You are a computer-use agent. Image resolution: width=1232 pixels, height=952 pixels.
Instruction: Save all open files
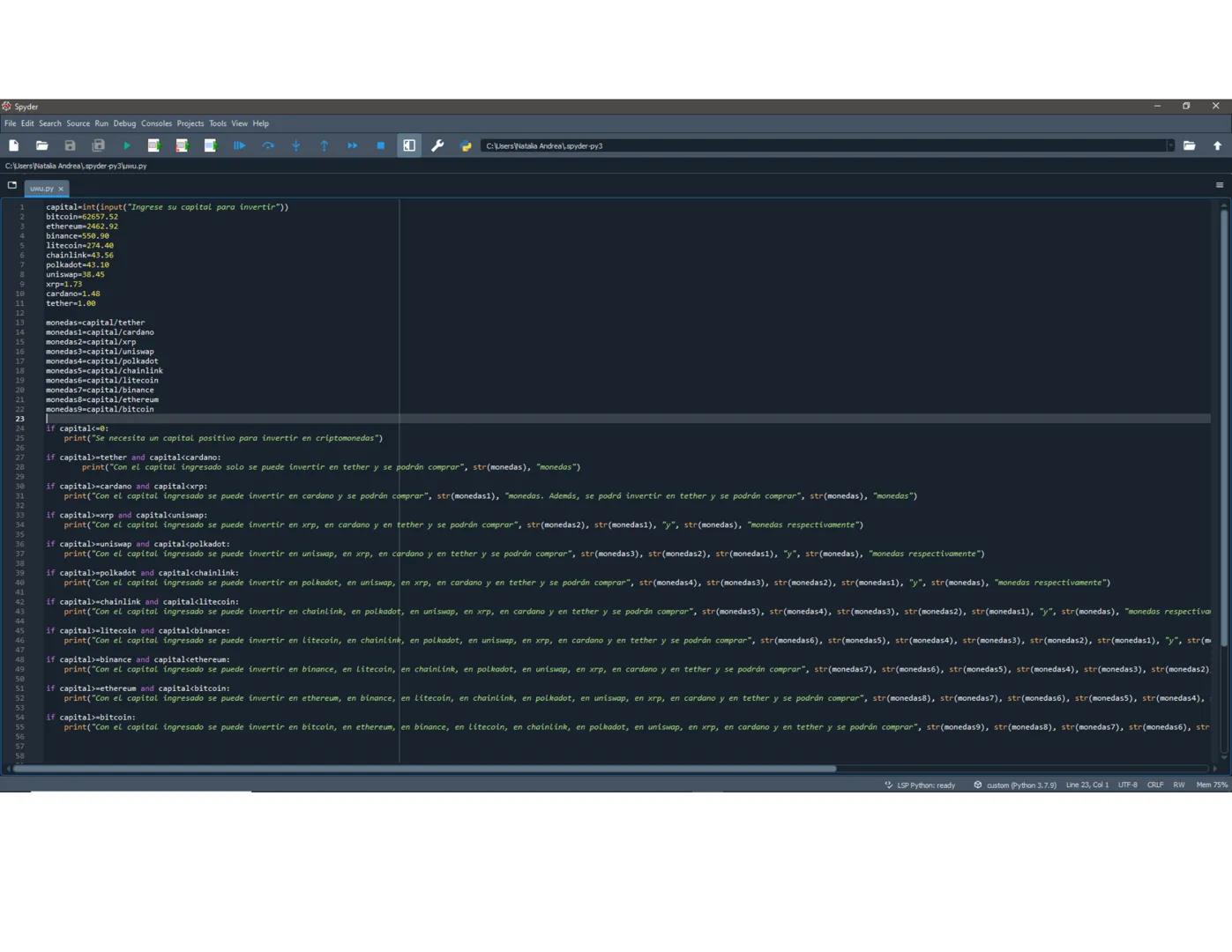[x=98, y=145]
